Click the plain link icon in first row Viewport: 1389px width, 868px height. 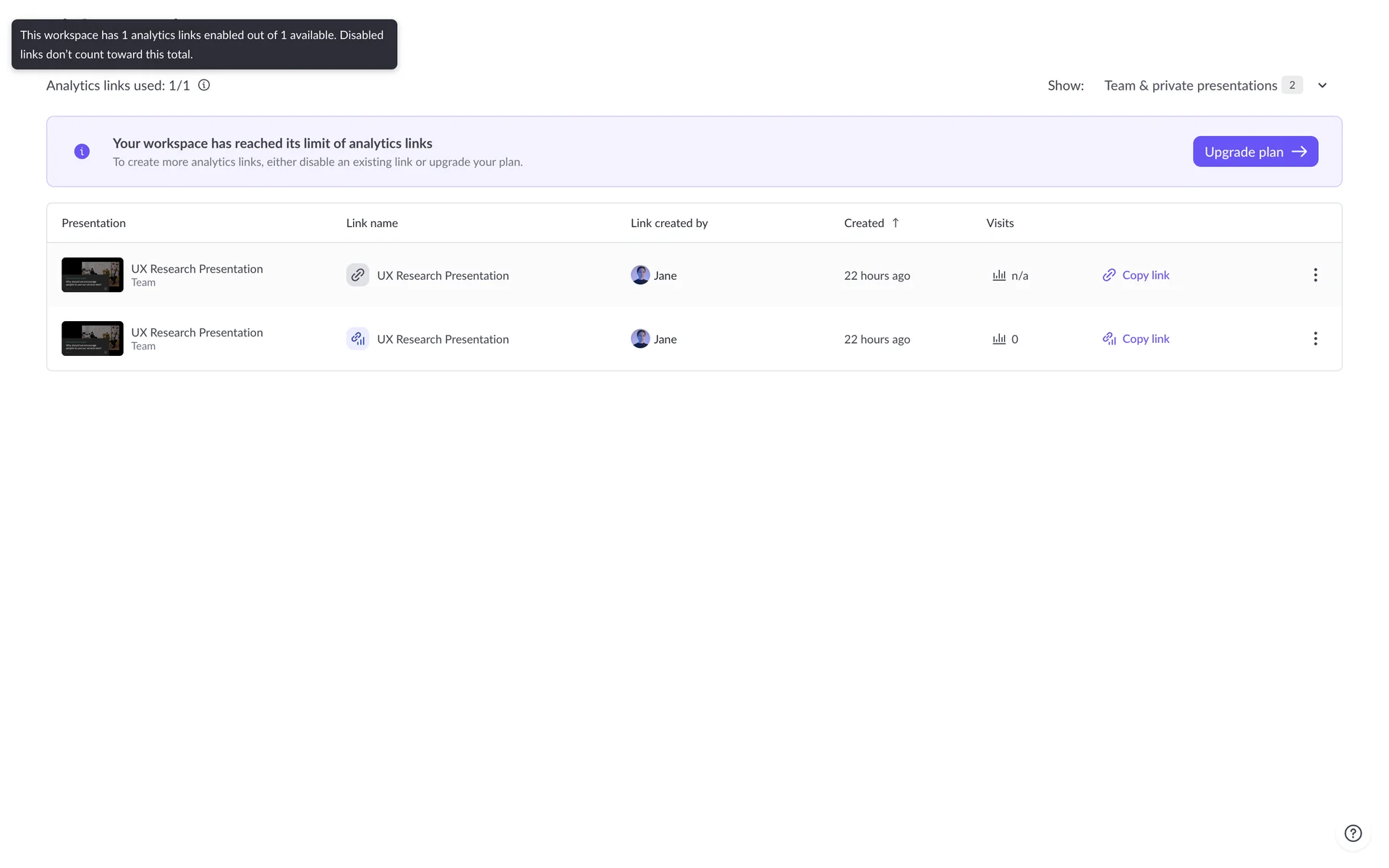click(x=357, y=275)
